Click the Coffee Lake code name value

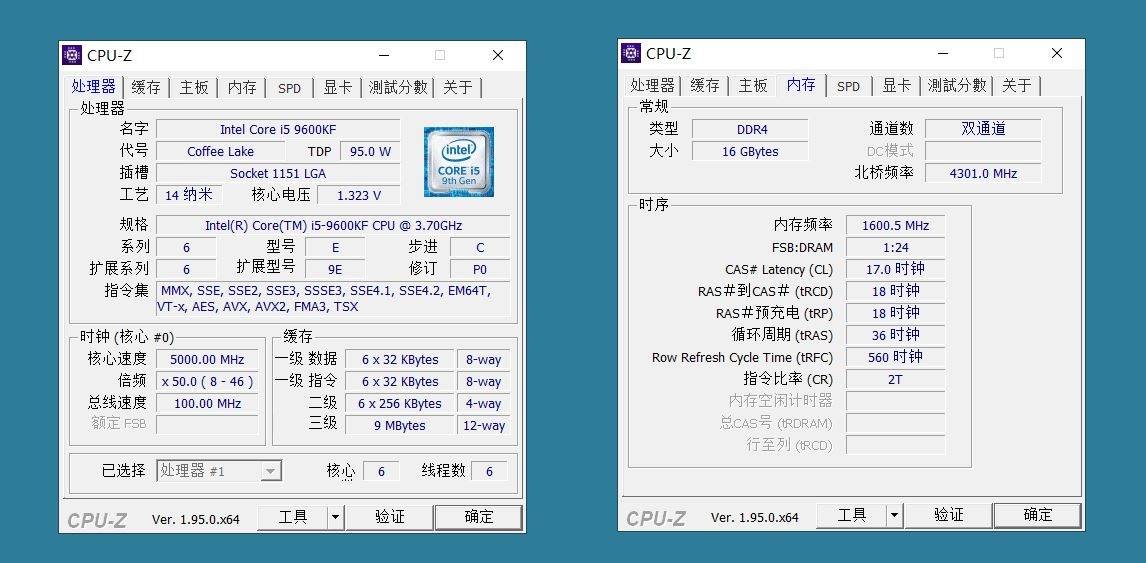(x=221, y=151)
